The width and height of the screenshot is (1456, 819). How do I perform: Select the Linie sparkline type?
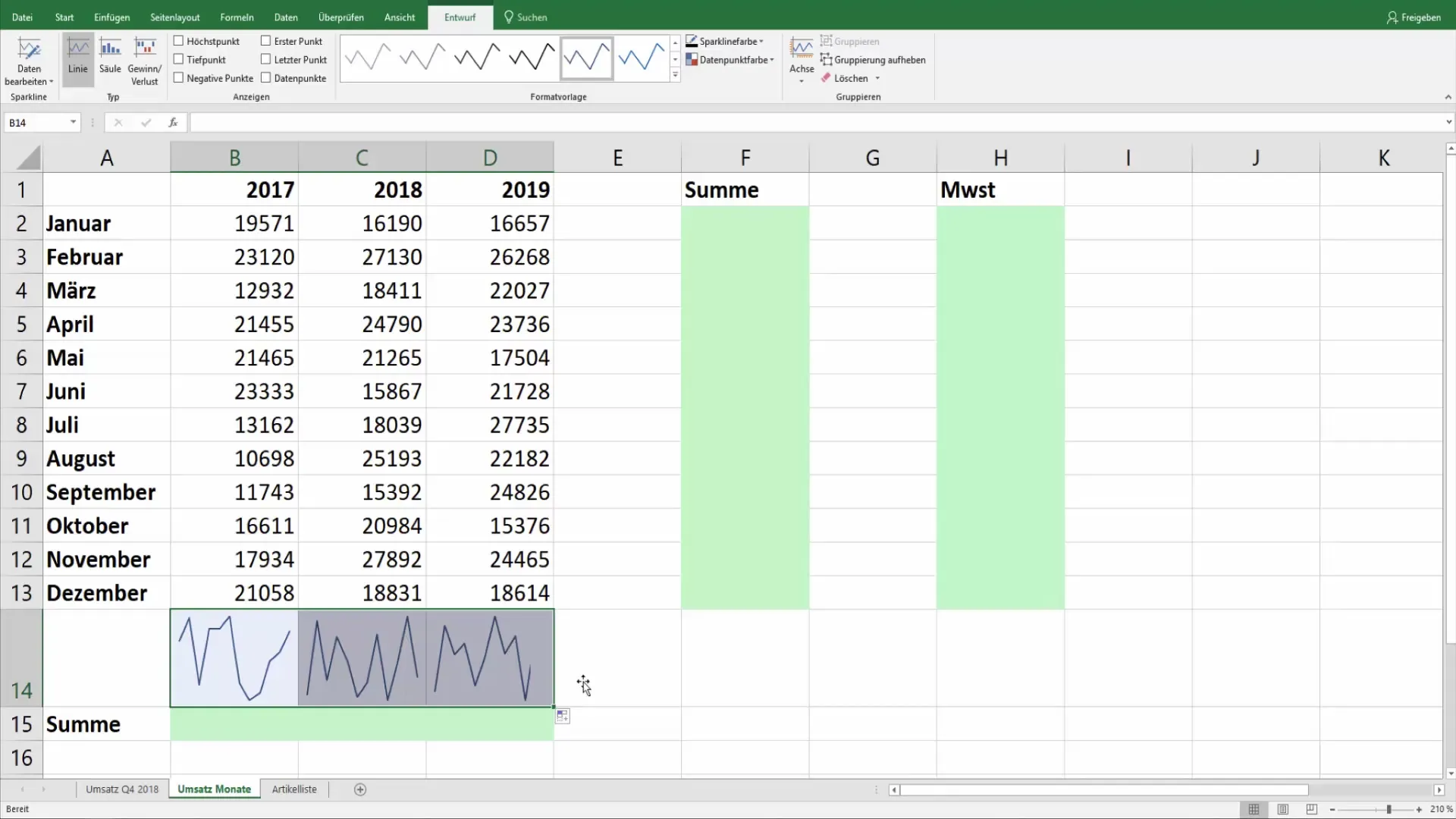pyautogui.click(x=77, y=58)
